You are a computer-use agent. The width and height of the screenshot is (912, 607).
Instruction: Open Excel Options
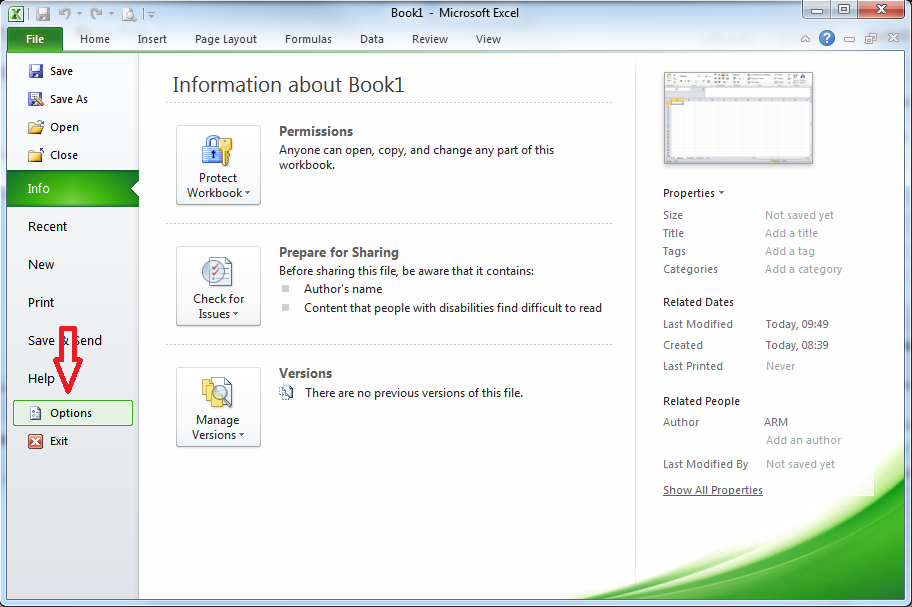pos(73,413)
